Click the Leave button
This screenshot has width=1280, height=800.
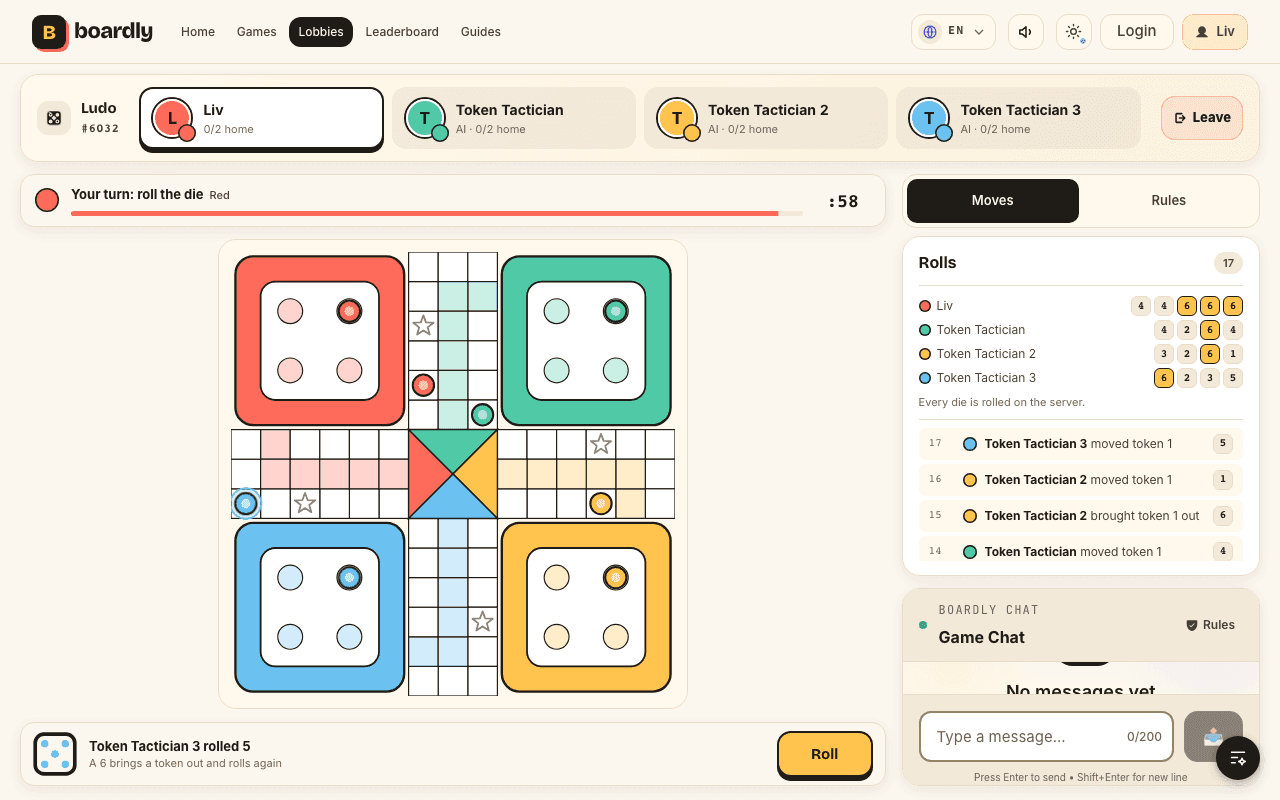(x=1202, y=118)
